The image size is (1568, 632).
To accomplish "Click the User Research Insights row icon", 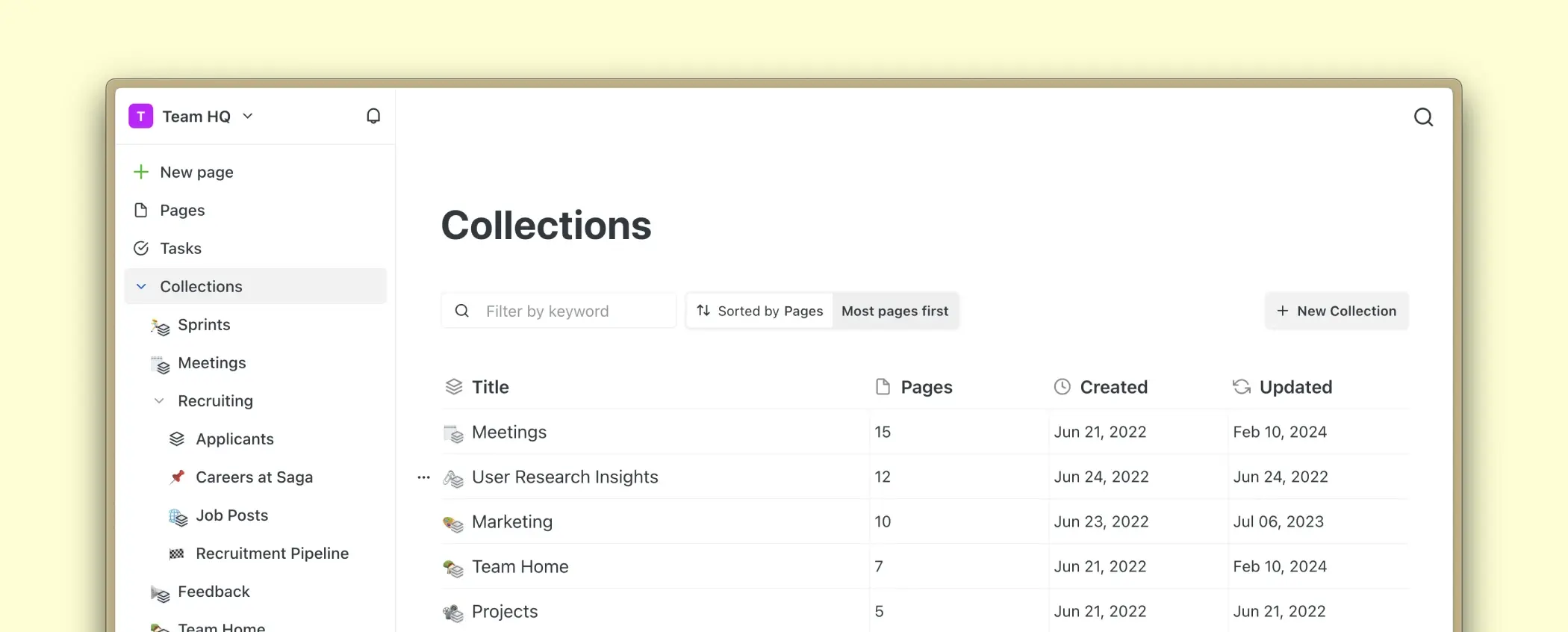I will pos(453,478).
